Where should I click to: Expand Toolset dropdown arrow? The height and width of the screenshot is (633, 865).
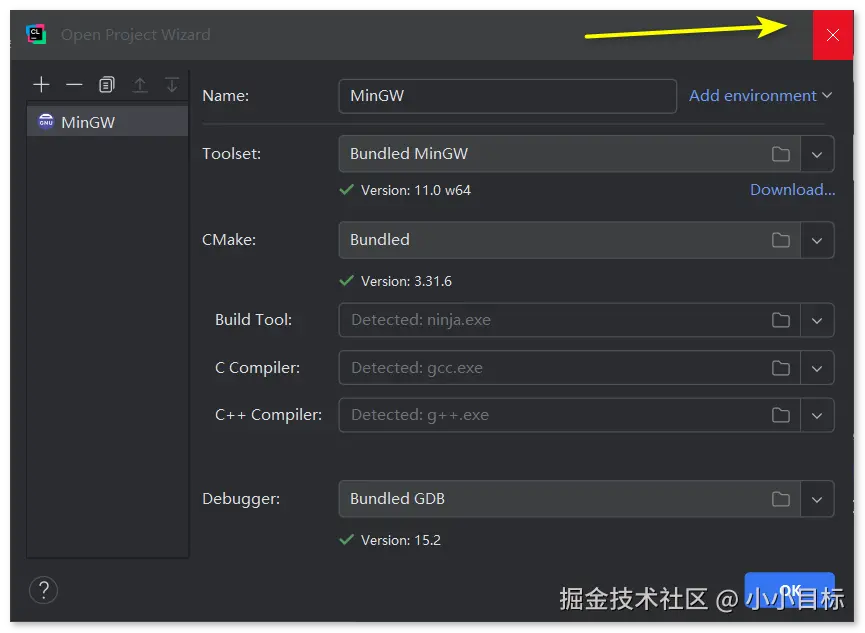817,154
